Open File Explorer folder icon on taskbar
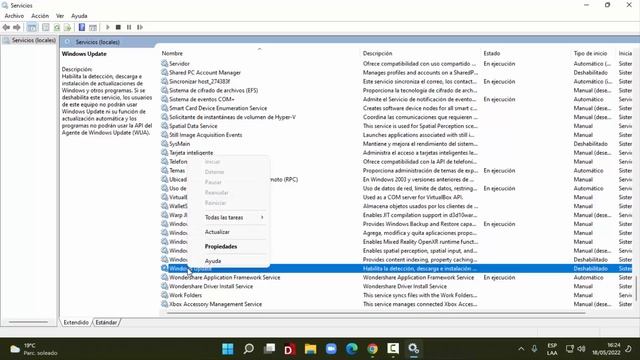 click(x=311, y=349)
